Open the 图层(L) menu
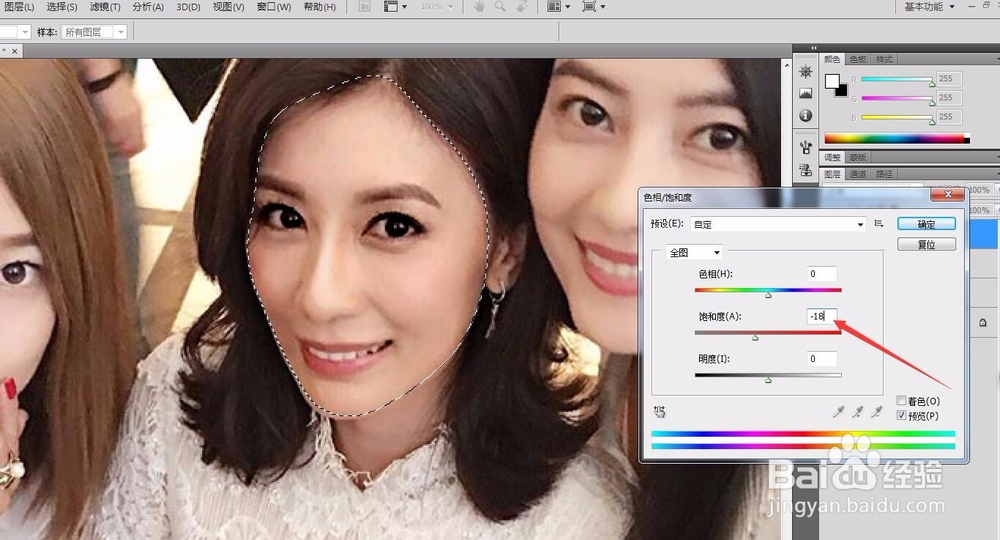 (19, 6)
